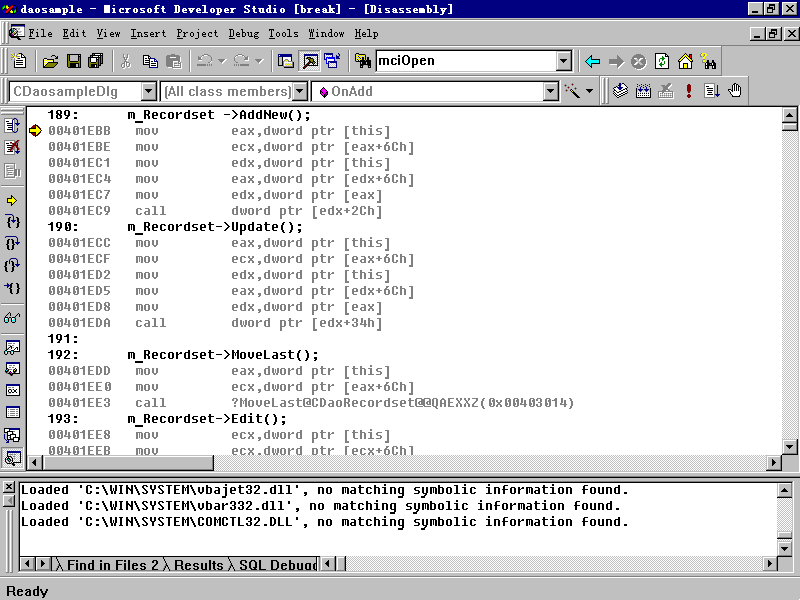Switch to the SQL Debugging output tab
Viewport: 800px width, 600px height.
(x=277, y=565)
